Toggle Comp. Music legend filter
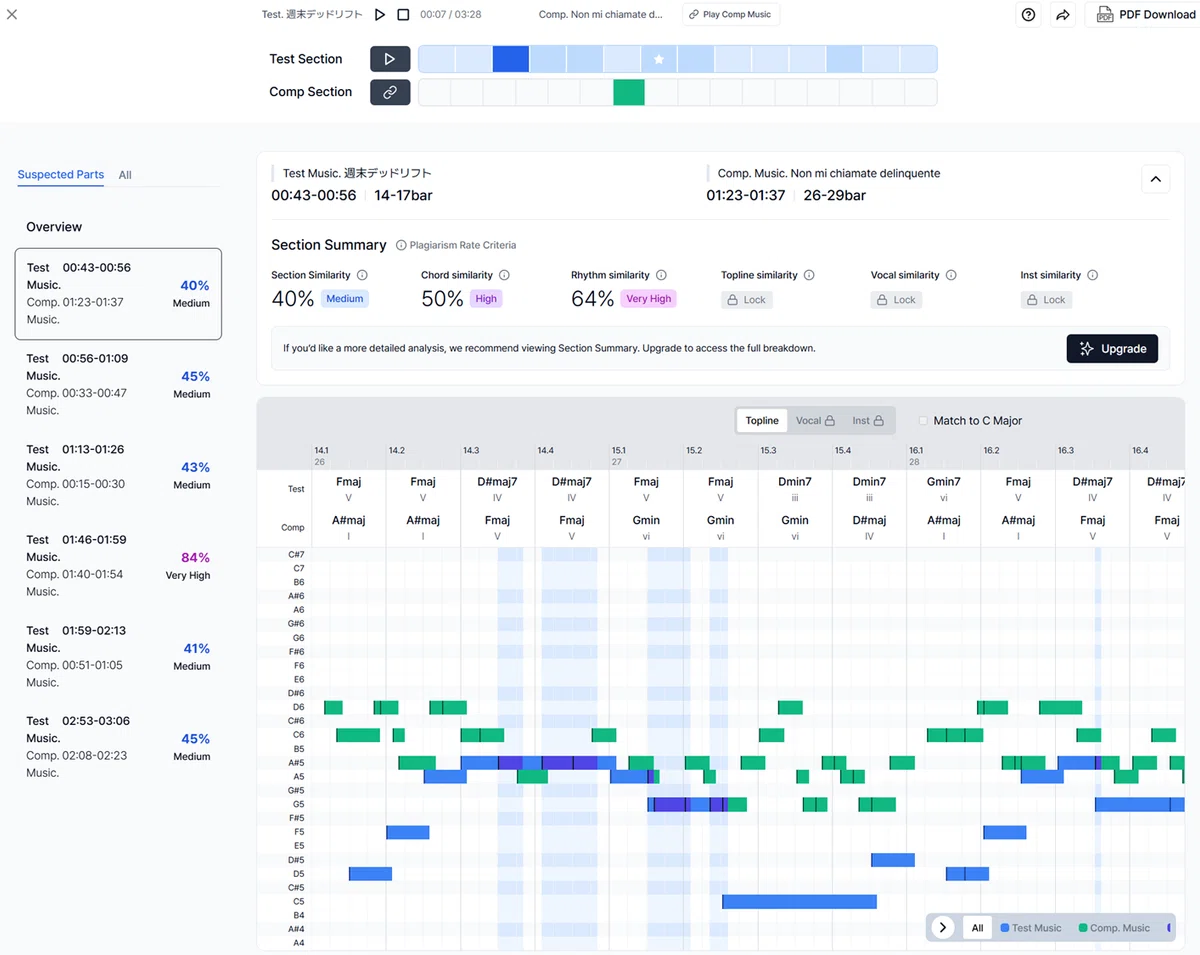This screenshot has height=955, width=1200. [x=1114, y=928]
